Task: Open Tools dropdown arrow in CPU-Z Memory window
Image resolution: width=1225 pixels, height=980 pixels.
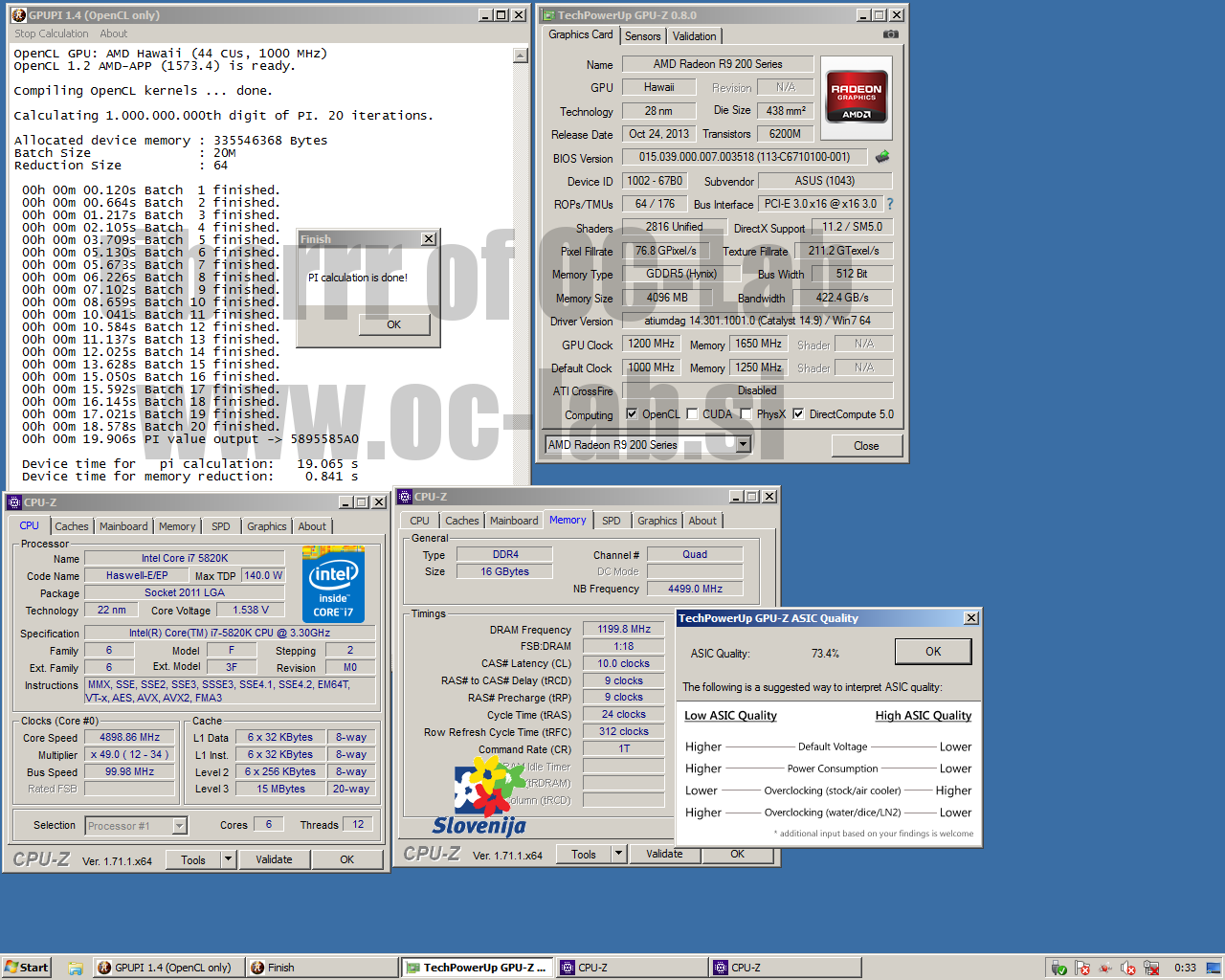Action: pos(618,854)
